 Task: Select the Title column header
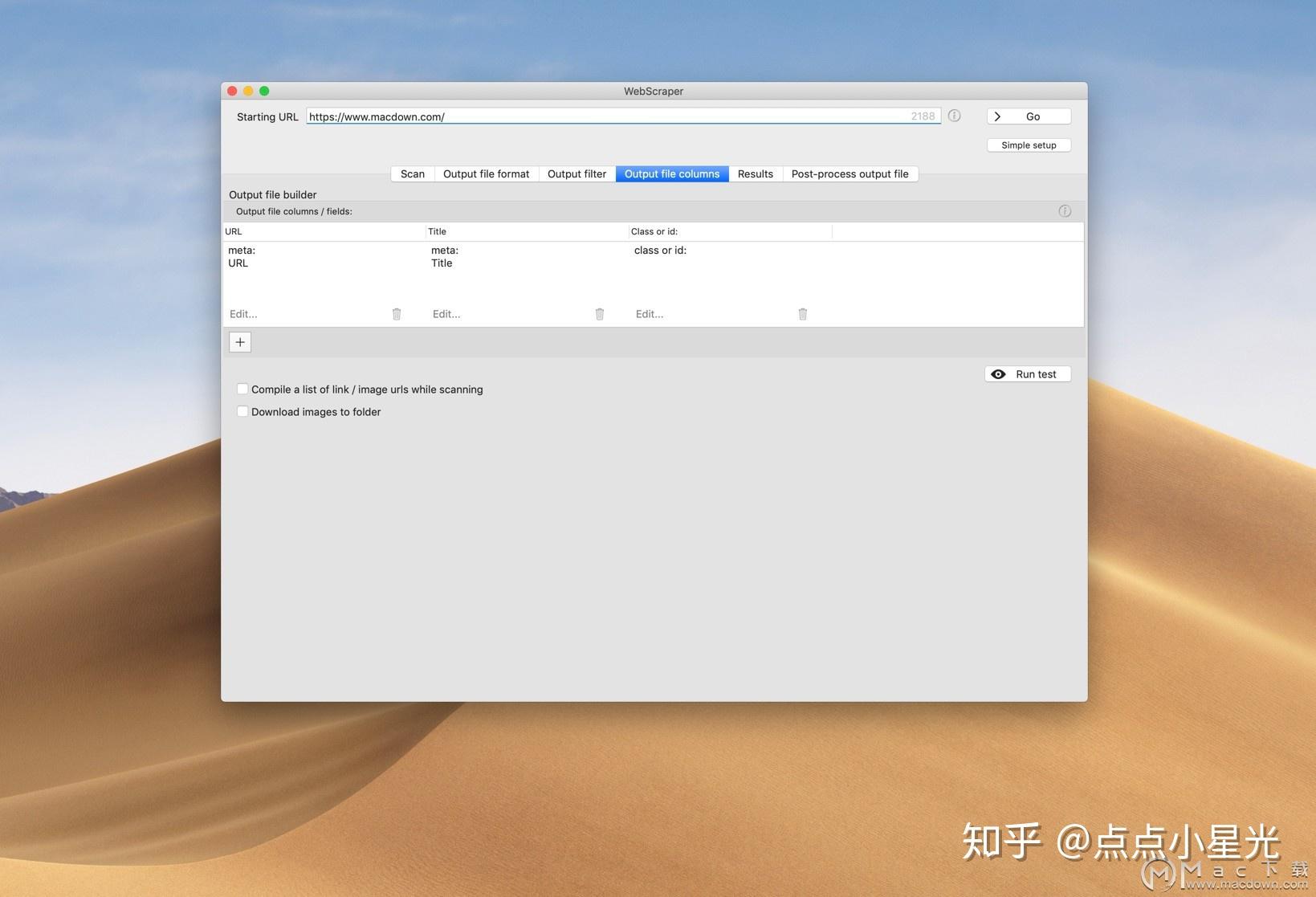[x=528, y=231]
